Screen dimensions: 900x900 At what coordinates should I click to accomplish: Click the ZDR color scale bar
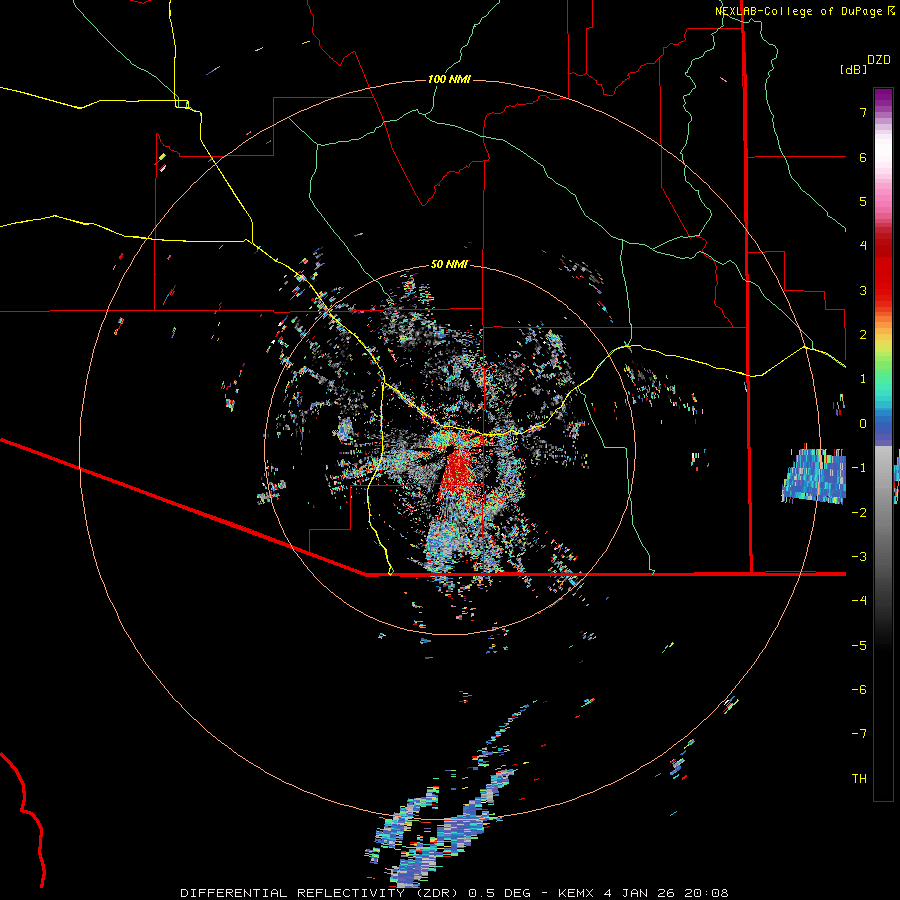[x=883, y=444]
